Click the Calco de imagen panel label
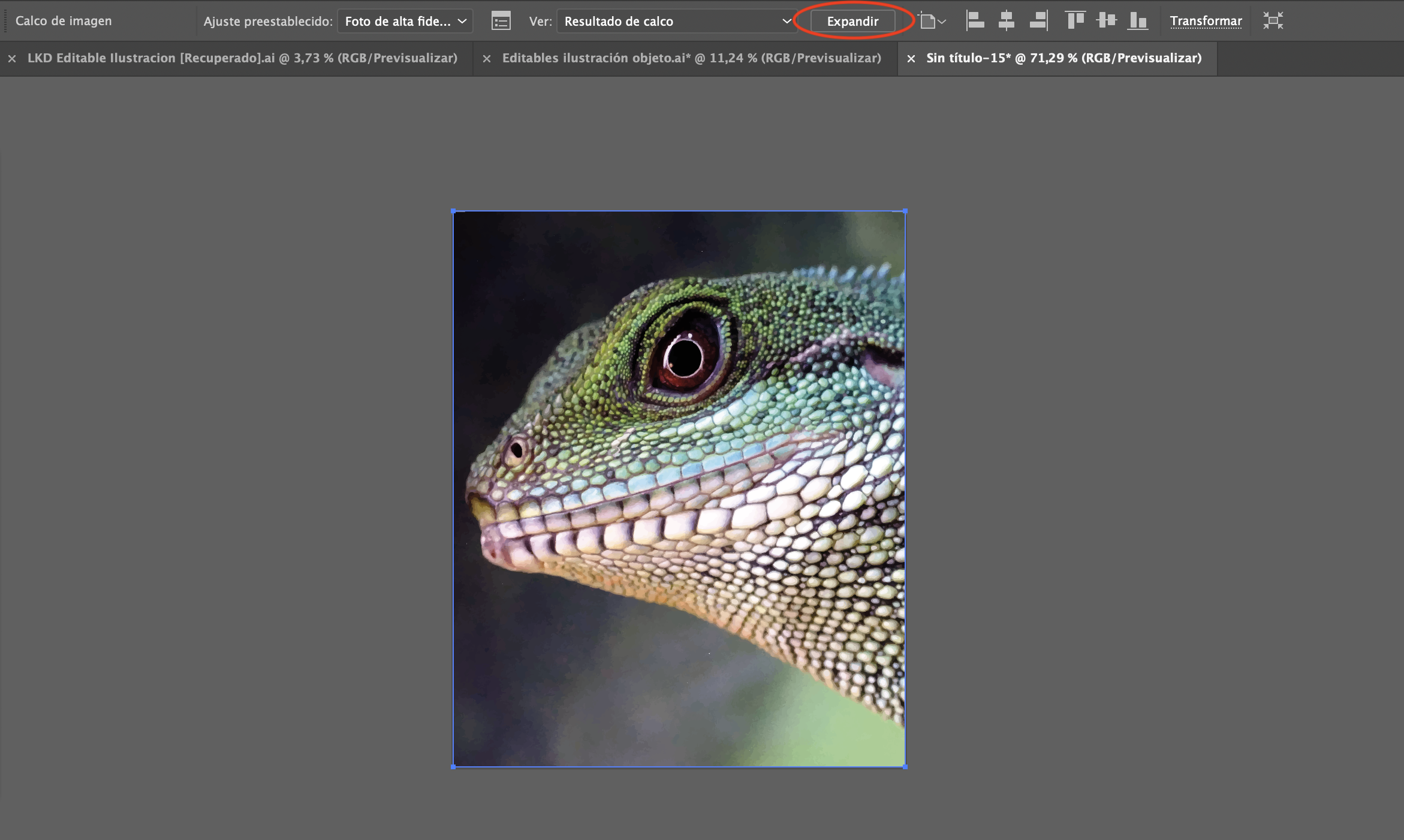Screen dimensions: 1404x840 (x=63, y=20)
